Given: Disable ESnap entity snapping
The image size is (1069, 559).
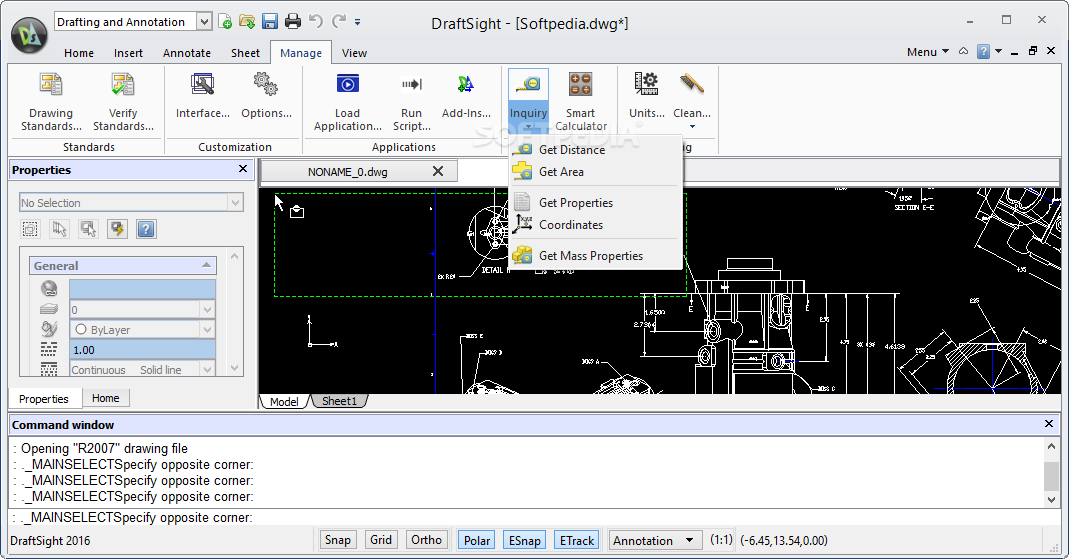Looking at the screenshot, I should pos(524,541).
